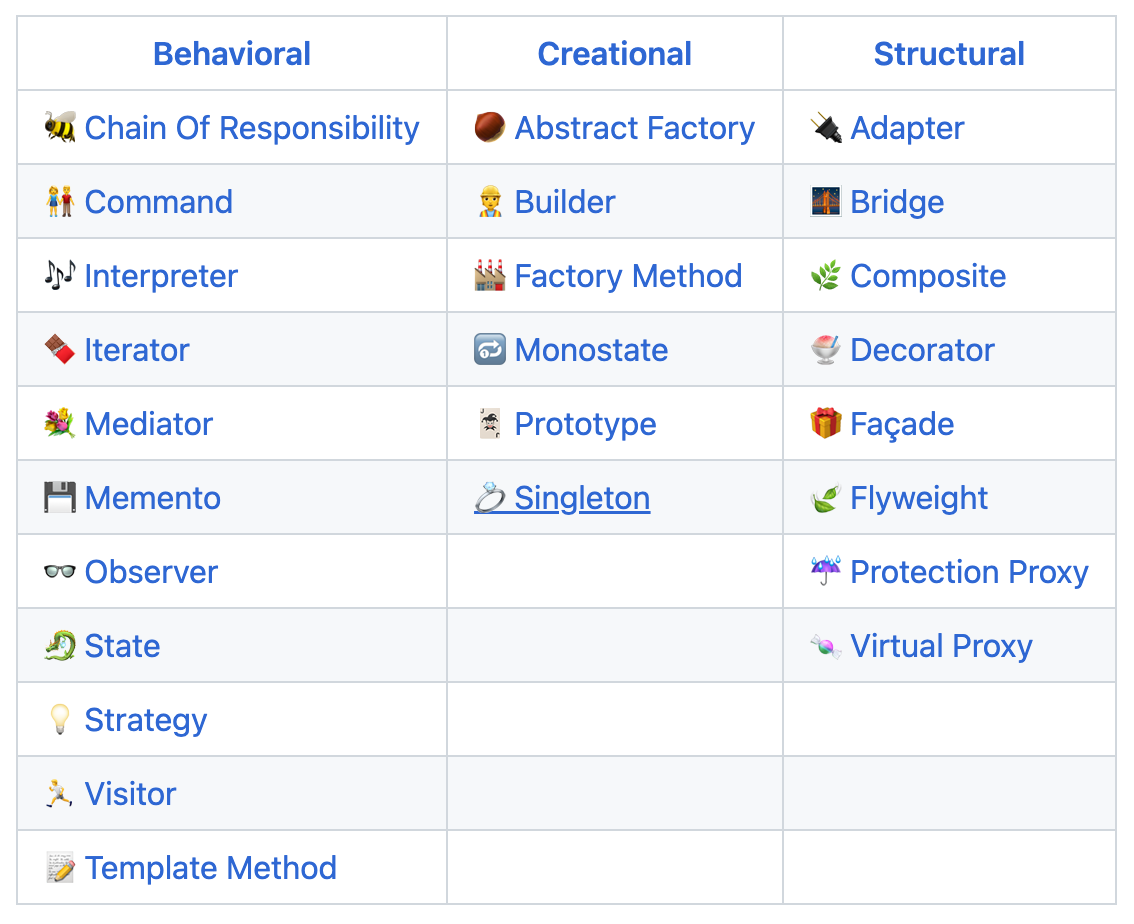Click the chestnut emoji beside Abstract Factory

(490, 127)
